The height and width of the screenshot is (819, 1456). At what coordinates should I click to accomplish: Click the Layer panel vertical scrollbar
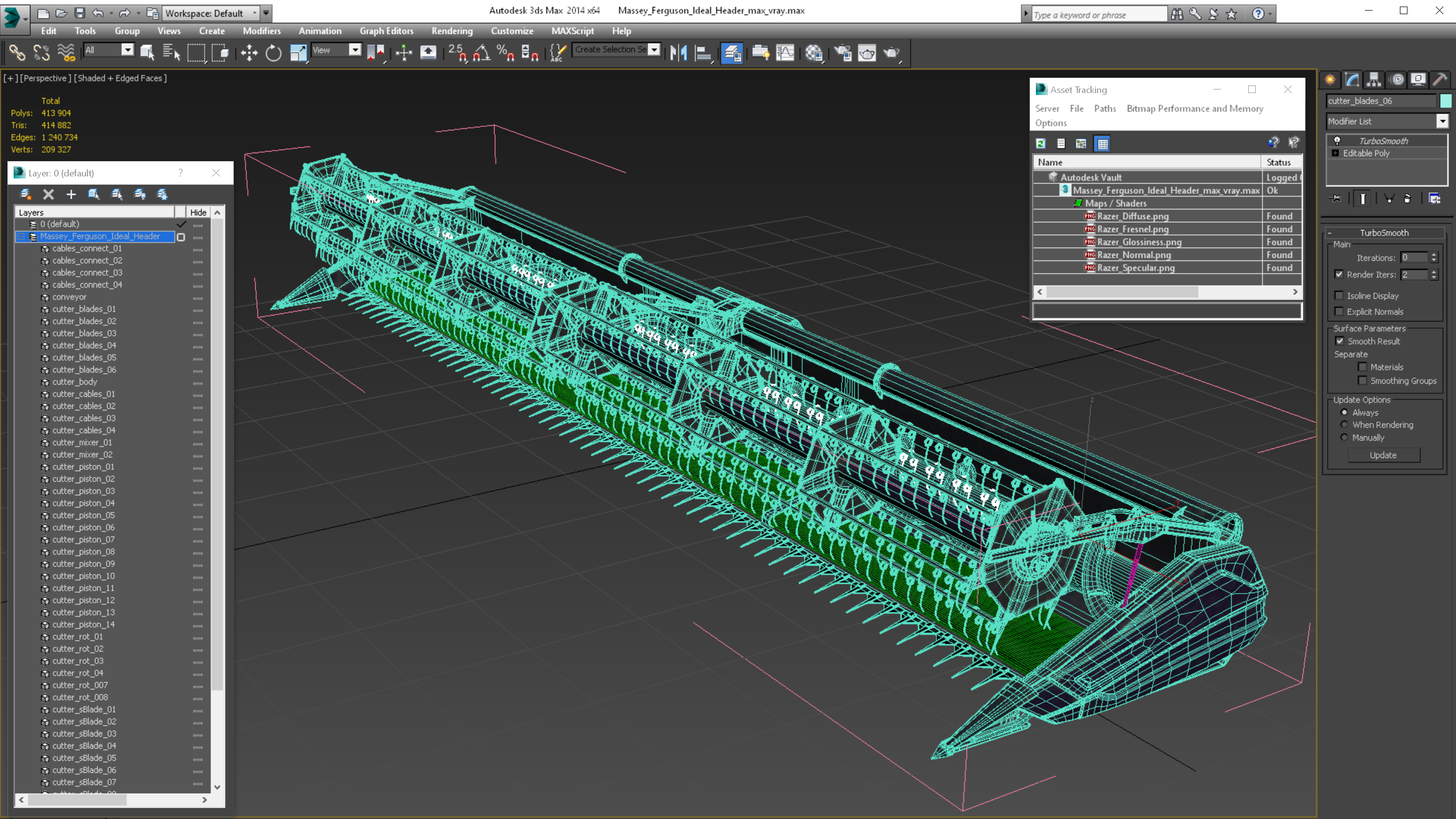click(x=217, y=454)
